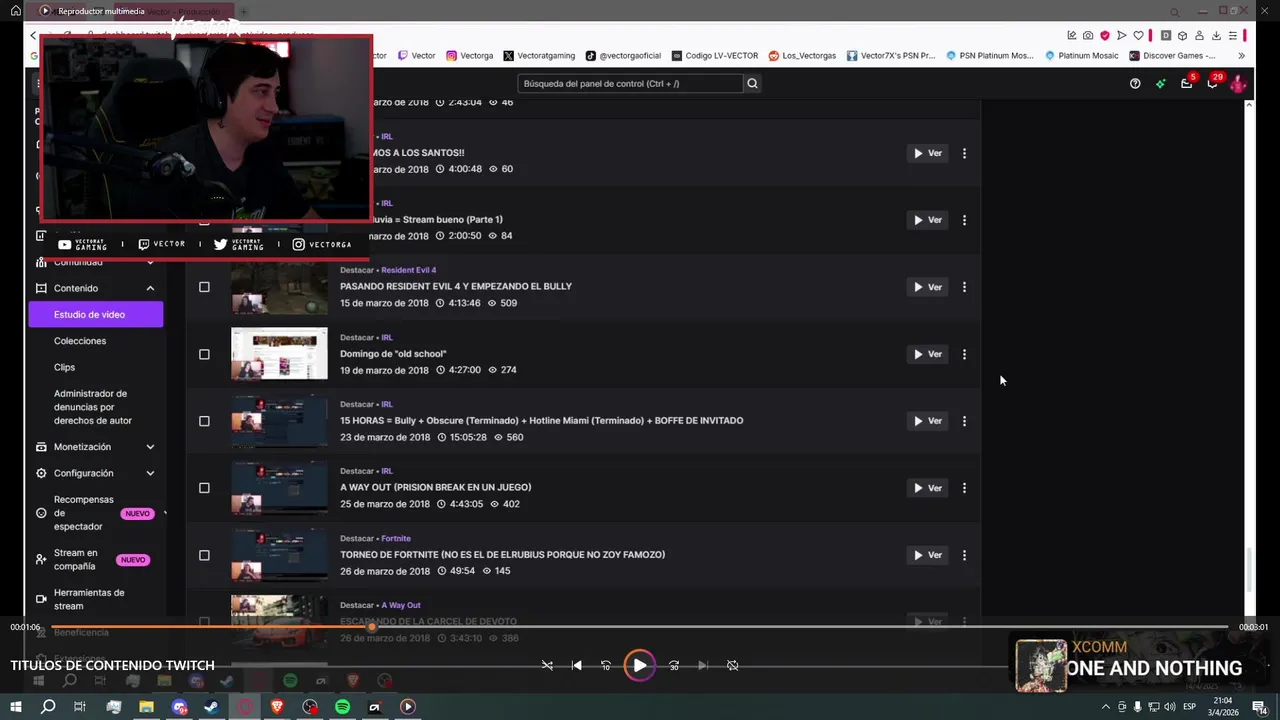
Task: Open the Twitch profile avatar menu
Action: click(x=1238, y=84)
